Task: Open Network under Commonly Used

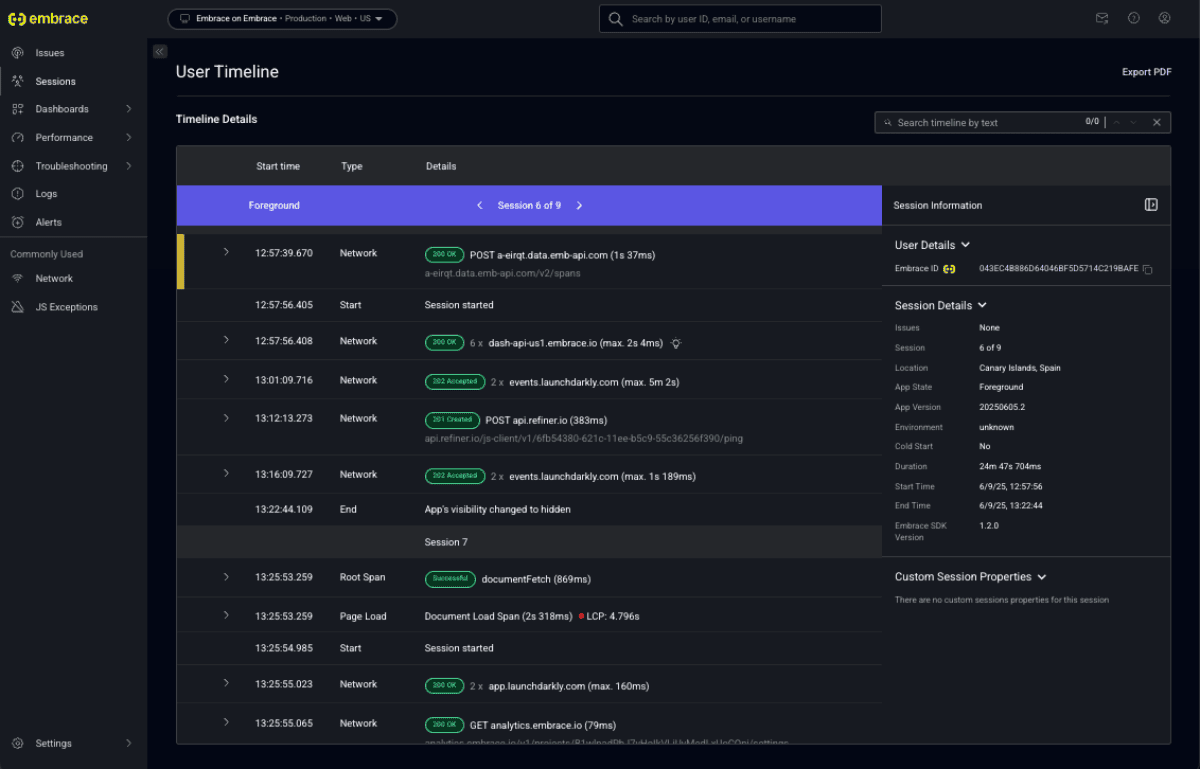Action: coord(54,278)
